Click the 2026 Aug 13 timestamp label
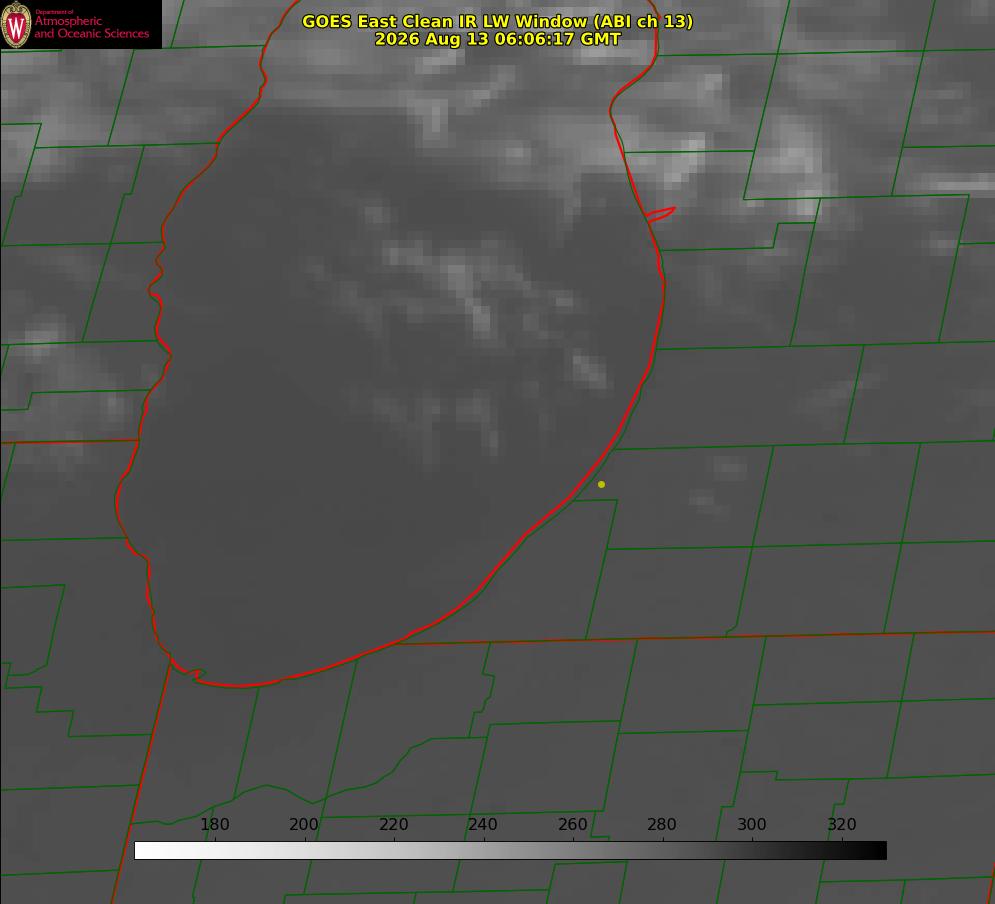The width and height of the screenshot is (995, 904). (x=497, y=39)
